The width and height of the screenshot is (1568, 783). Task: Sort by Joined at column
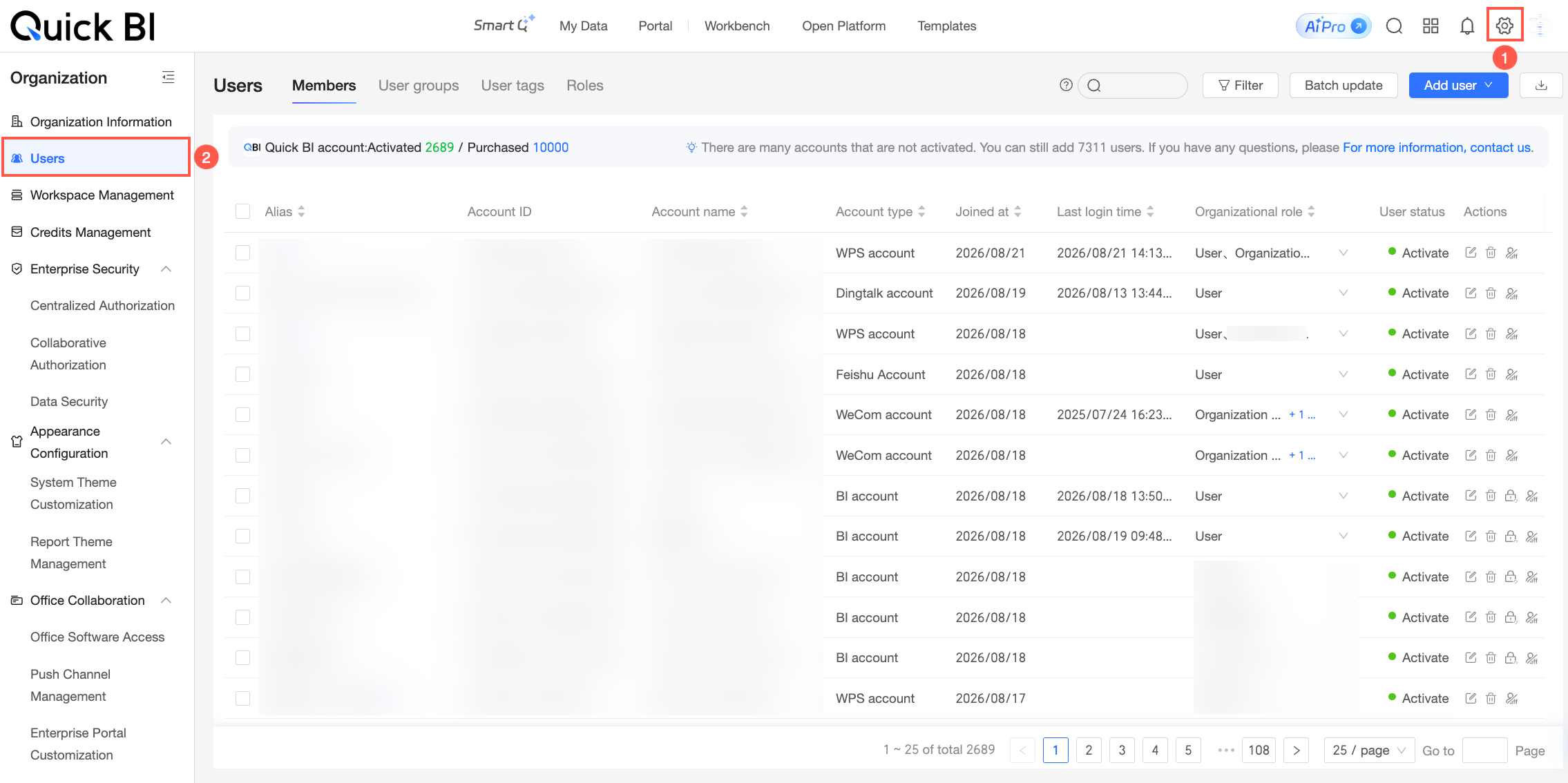point(1017,211)
